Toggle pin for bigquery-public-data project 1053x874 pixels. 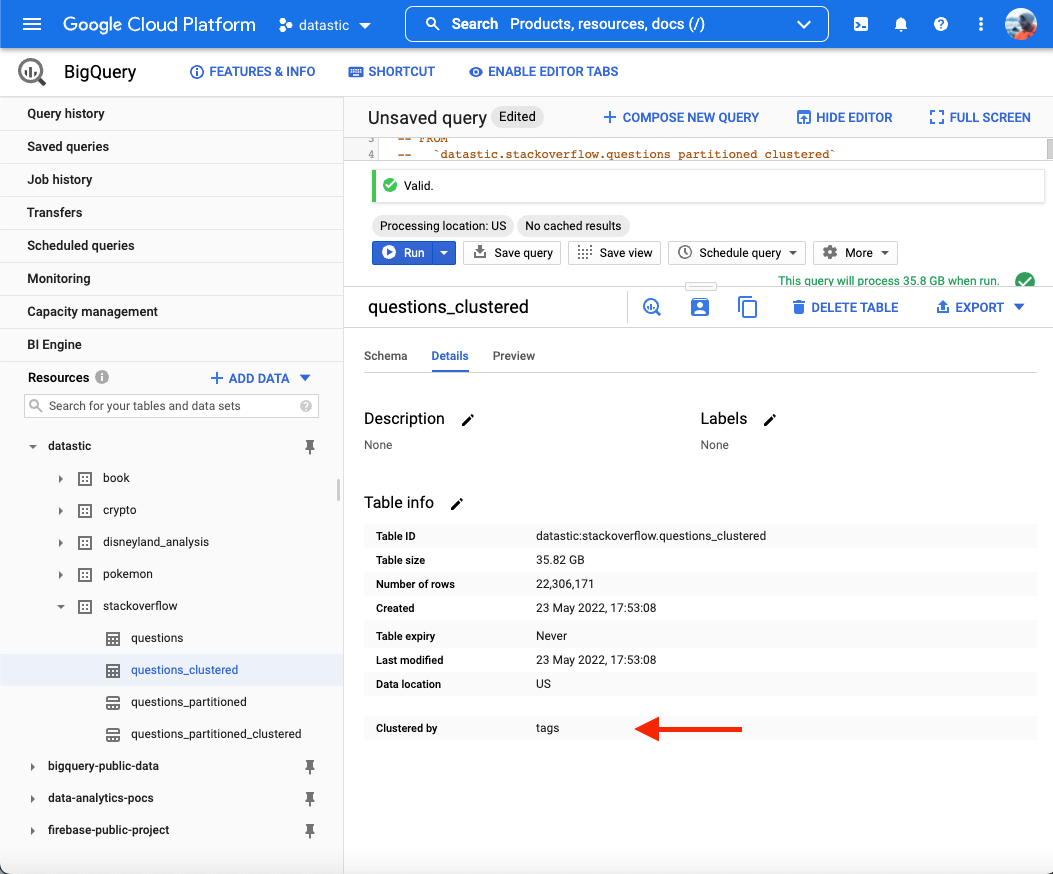pyautogui.click(x=310, y=767)
